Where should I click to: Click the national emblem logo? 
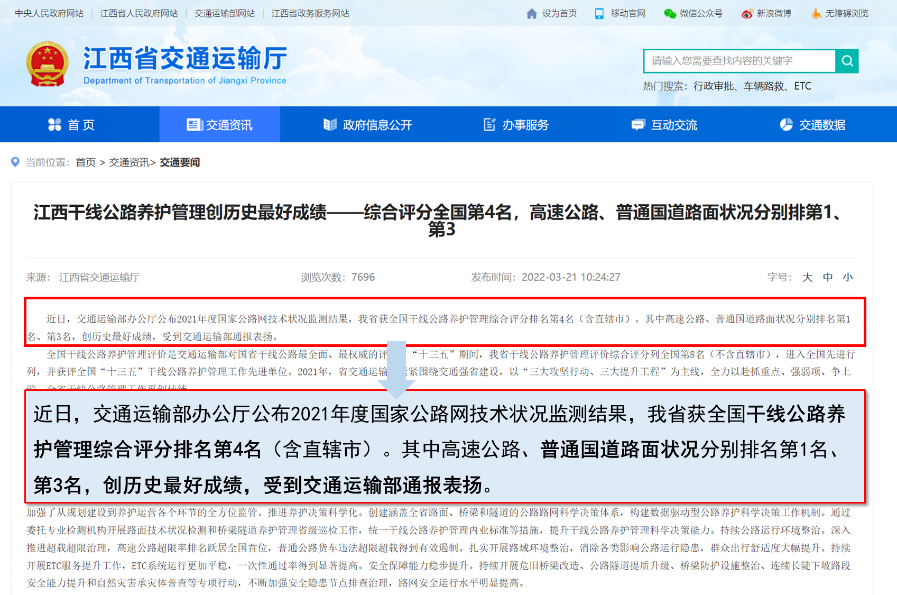[x=46, y=63]
